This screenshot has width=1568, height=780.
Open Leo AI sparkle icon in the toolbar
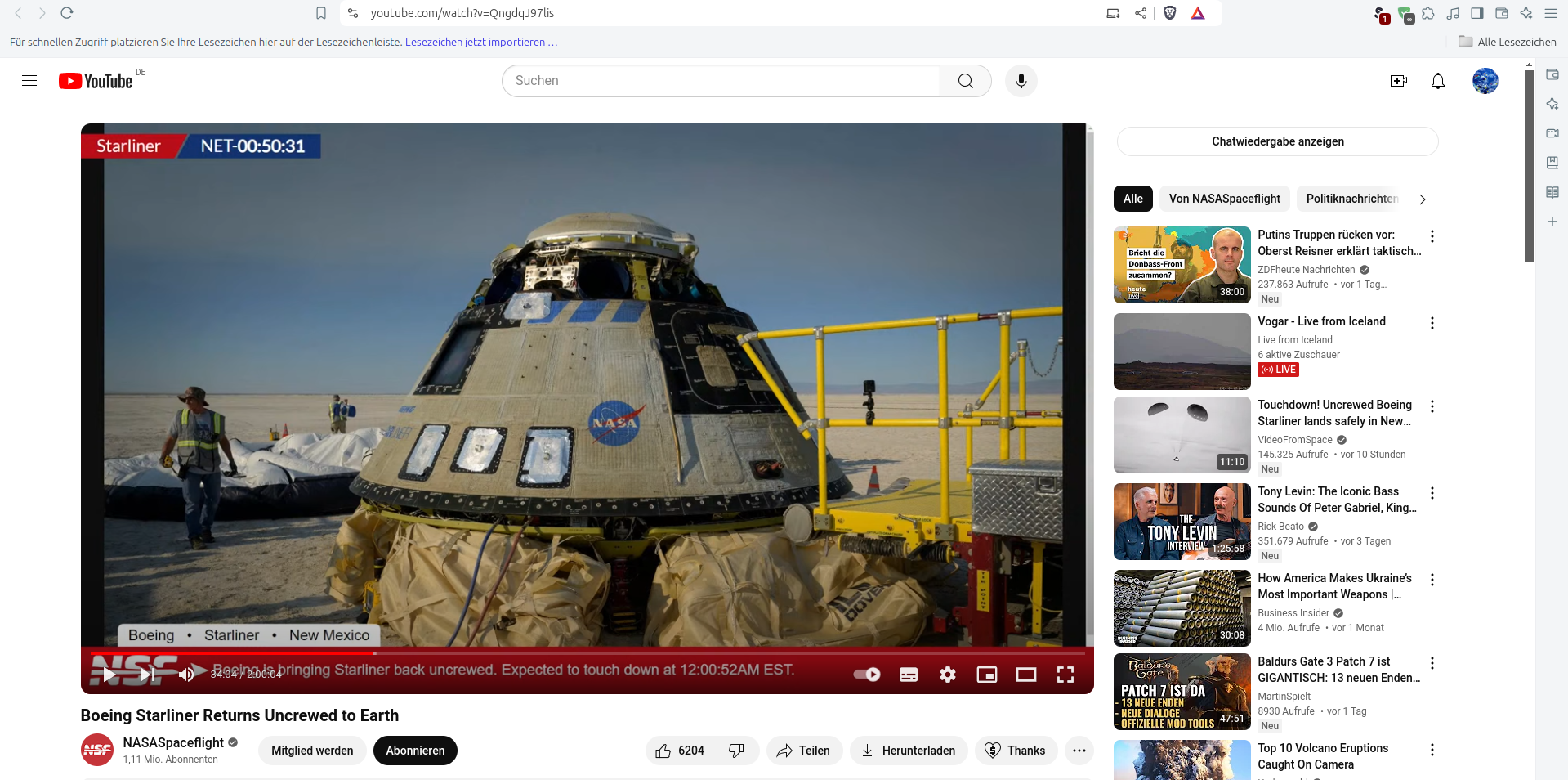tap(1526, 13)
